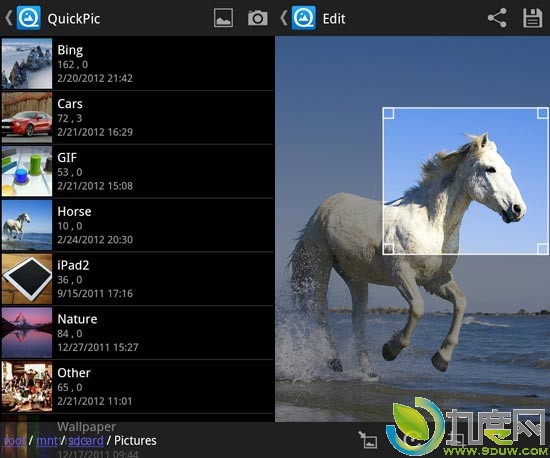Select the bottom-left crop handle
The height and width of the screenshot is (458, 550).
click(388, 249)
